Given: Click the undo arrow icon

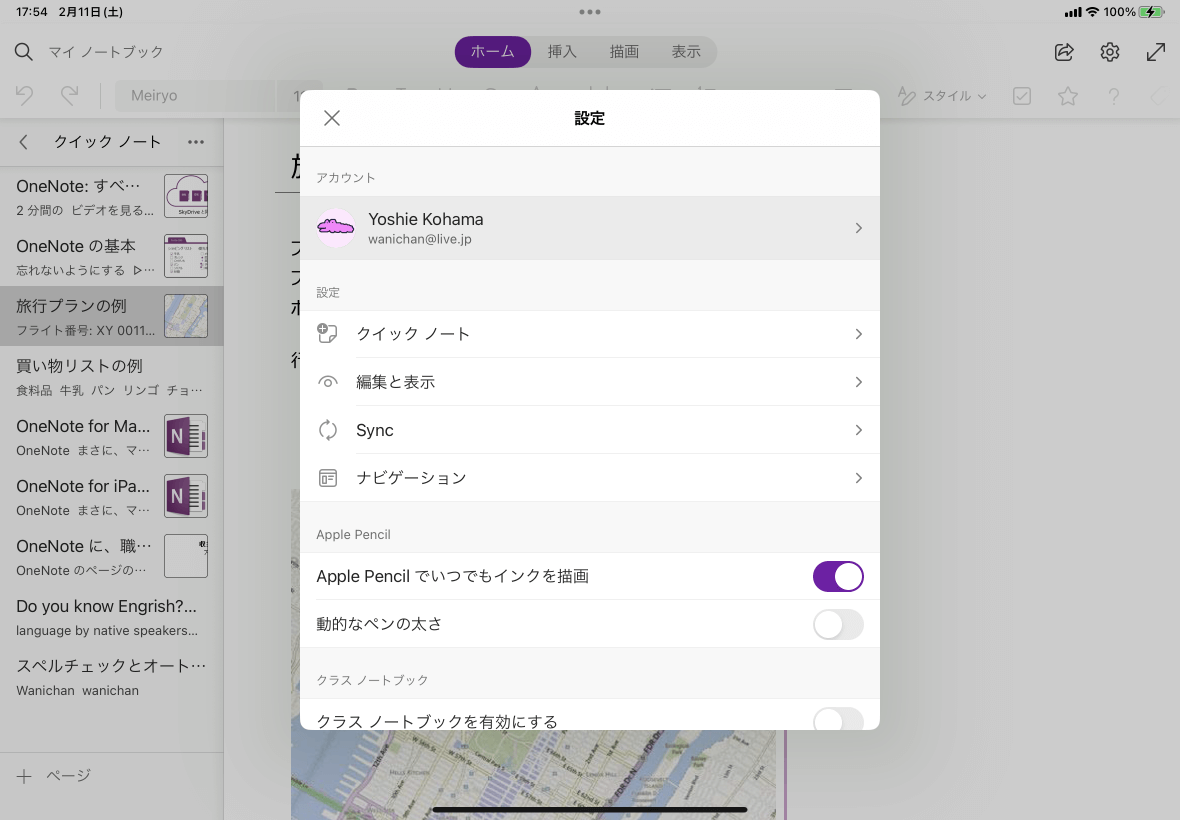Looking at the screenshot, I should (24, 96).
